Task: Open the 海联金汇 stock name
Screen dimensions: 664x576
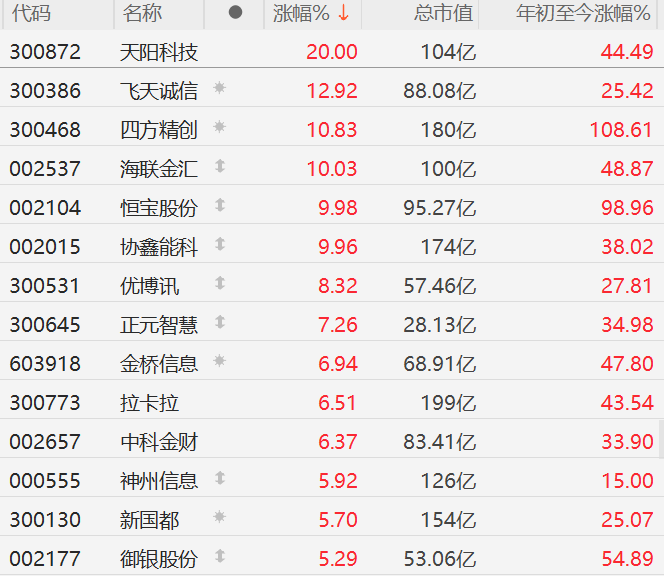Action: pyautogui.click(x=159, y=169)
